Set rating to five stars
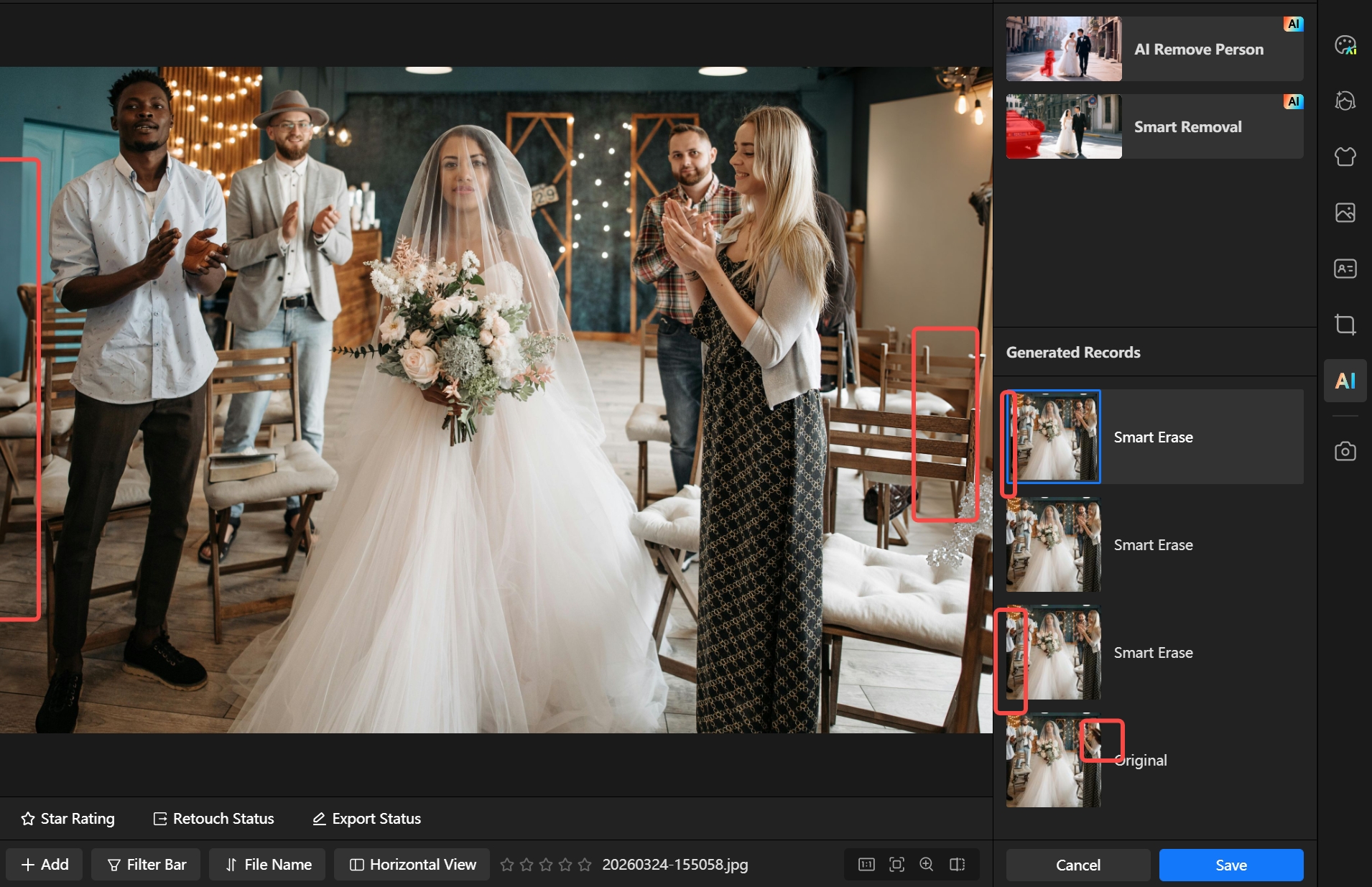1372x887 pixels. click(585, 865)
